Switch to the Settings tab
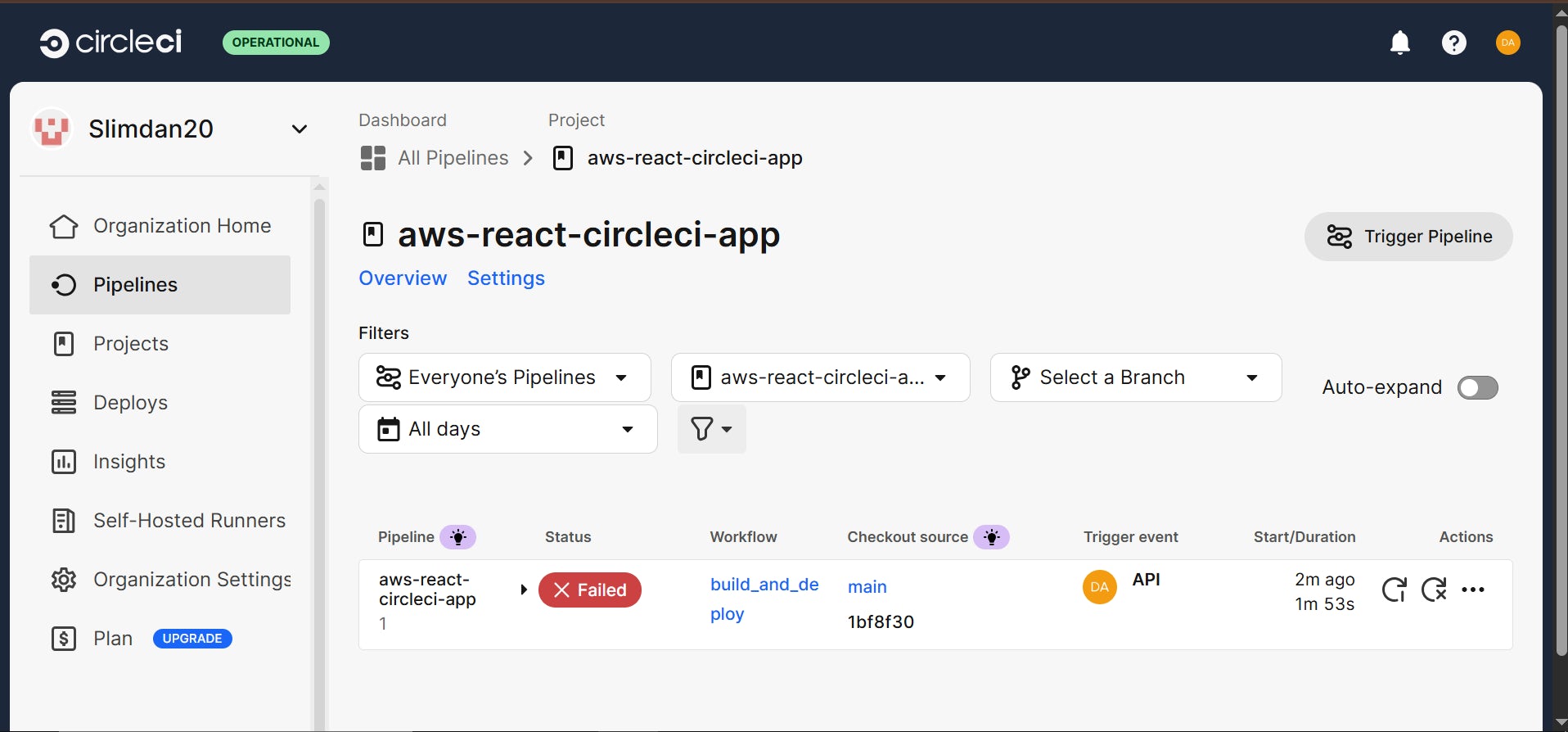This screenshot has height=732, width=1568. coord(506,278)
